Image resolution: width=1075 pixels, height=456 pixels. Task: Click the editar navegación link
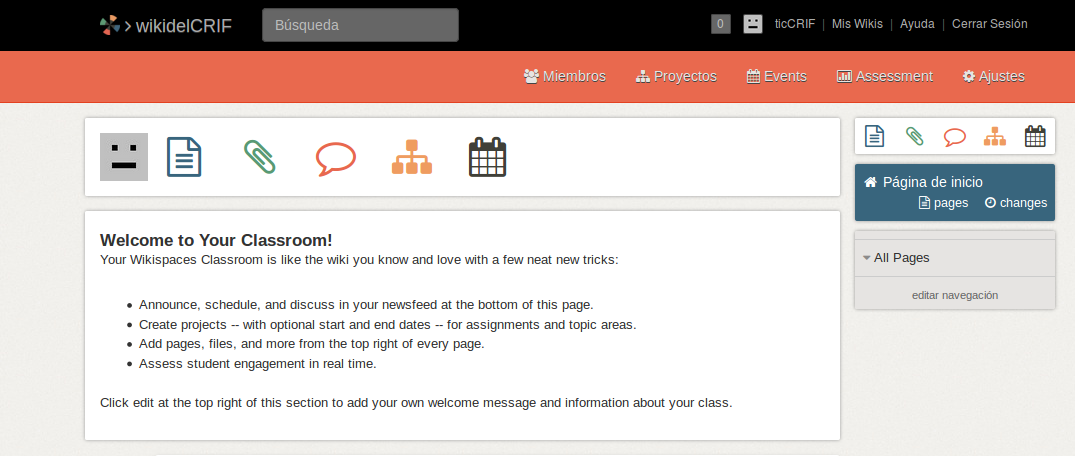(954, 295)
